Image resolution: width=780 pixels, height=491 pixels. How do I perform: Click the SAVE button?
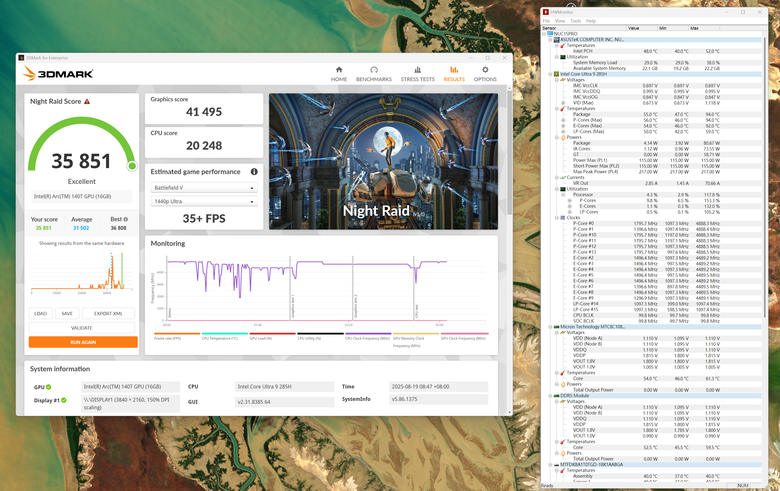[67, 313]
